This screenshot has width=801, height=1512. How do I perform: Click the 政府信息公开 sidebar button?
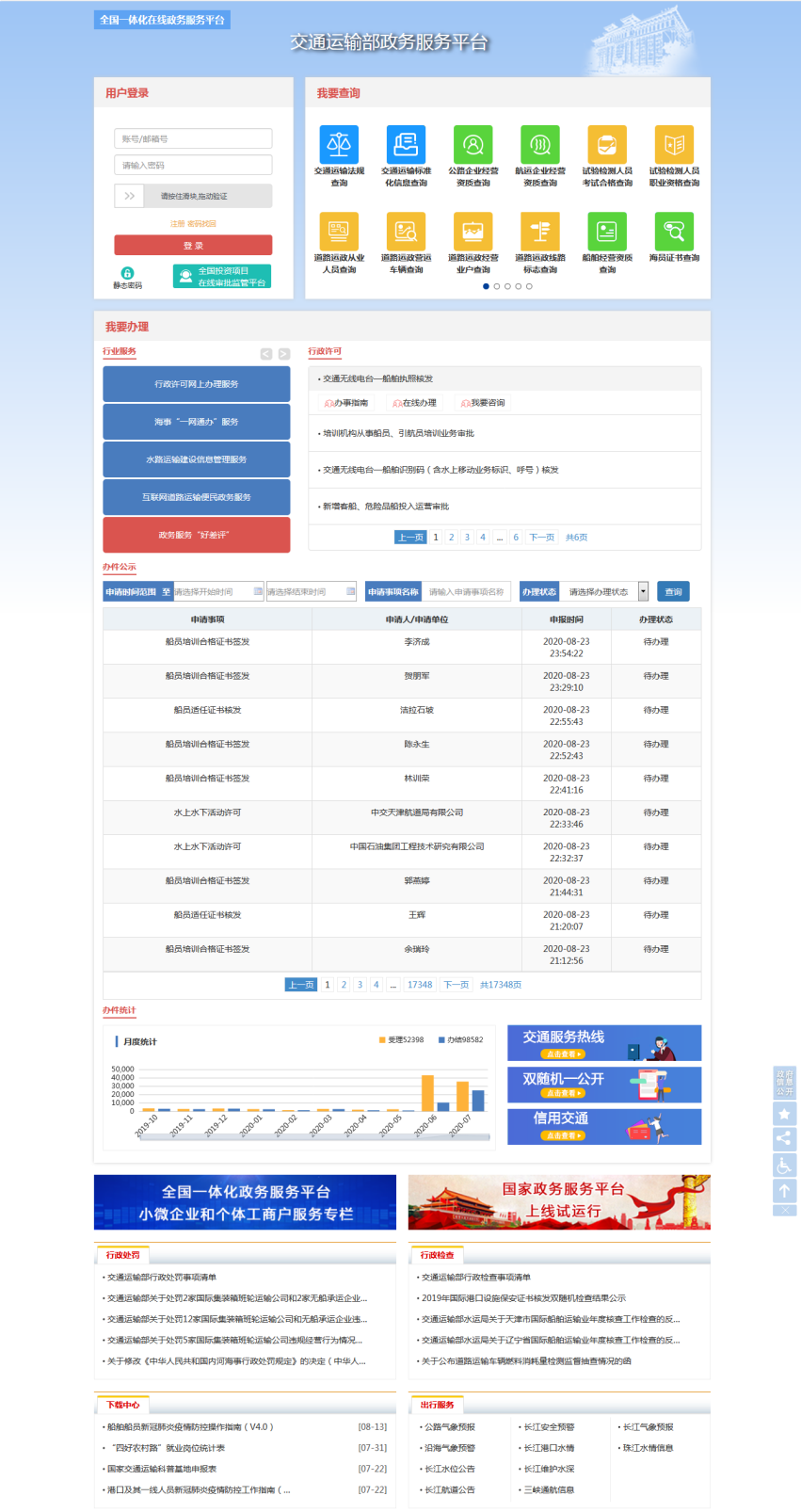(x=785, y=1082)
